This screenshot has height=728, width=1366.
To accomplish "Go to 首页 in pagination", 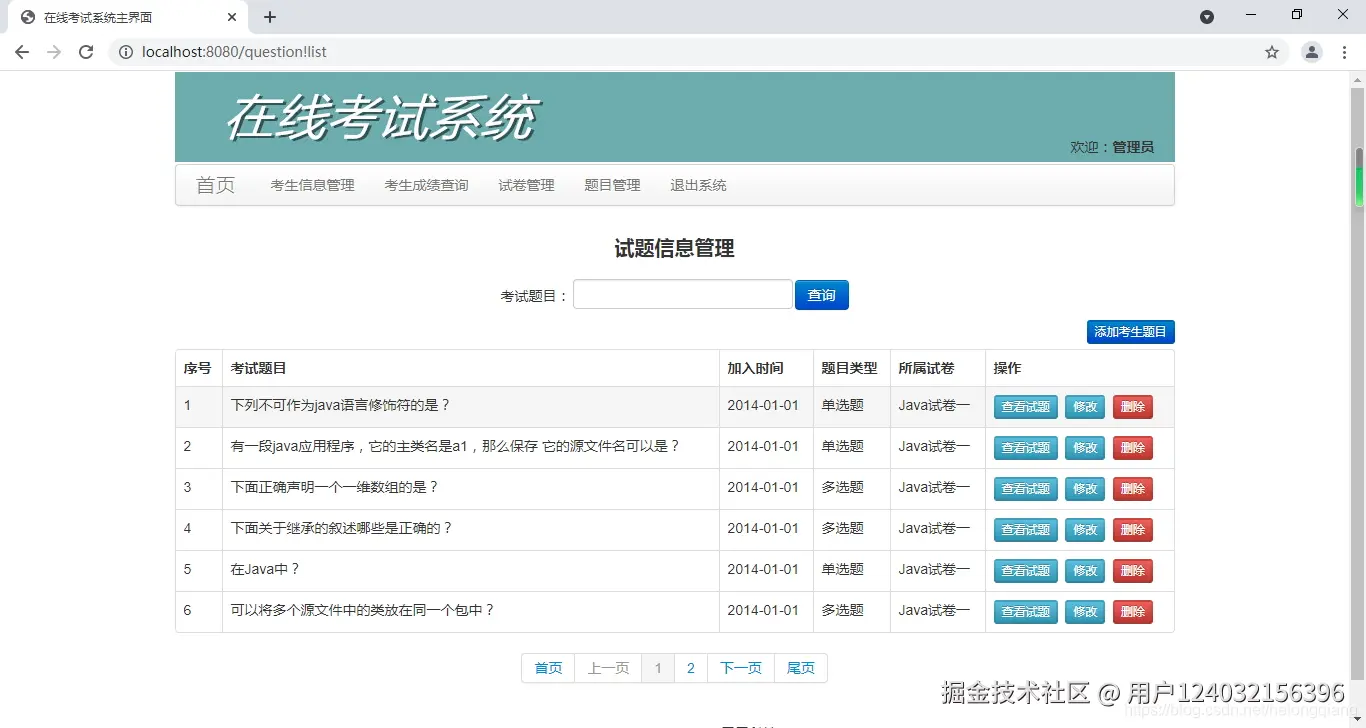I will [x=548, y=668].
